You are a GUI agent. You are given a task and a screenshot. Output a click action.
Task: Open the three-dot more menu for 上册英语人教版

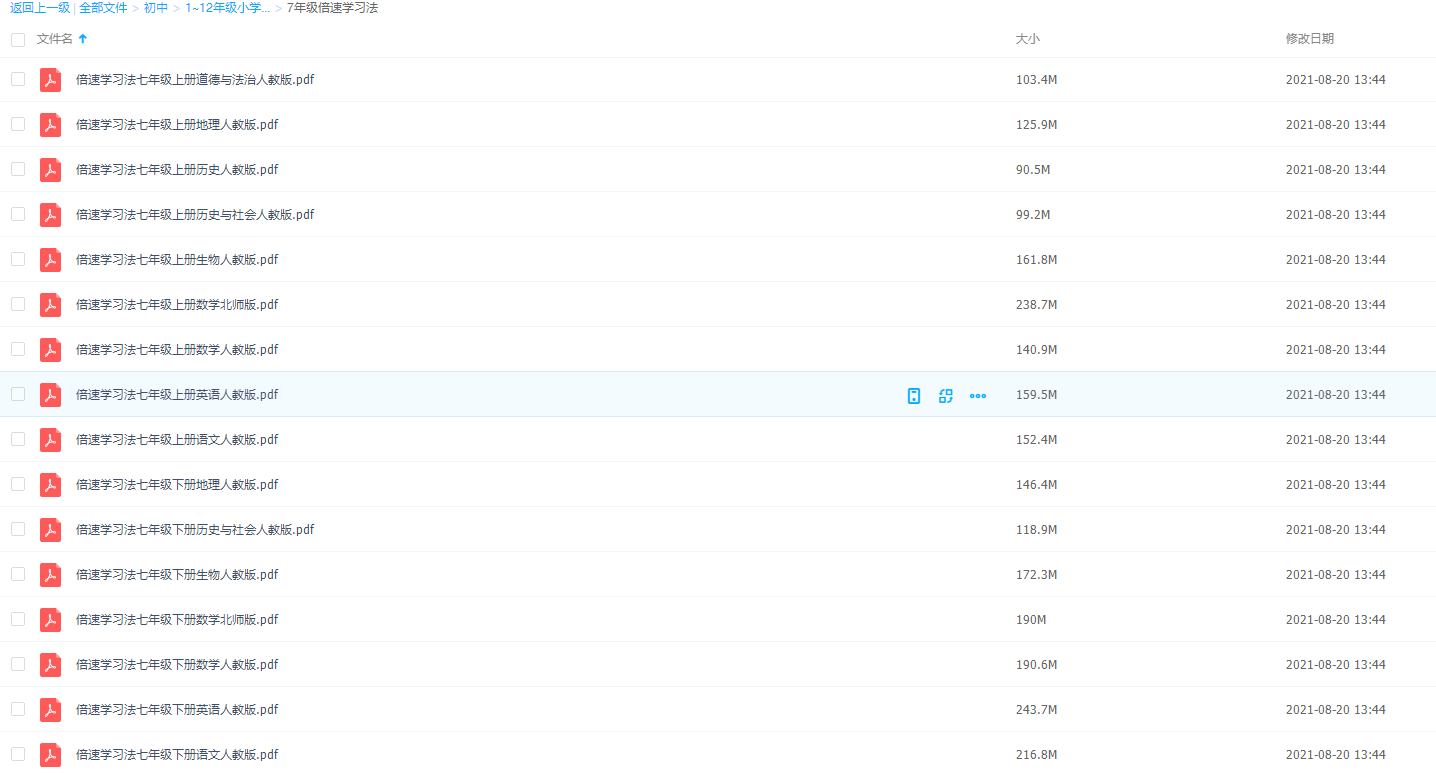[x=978, y=395]
